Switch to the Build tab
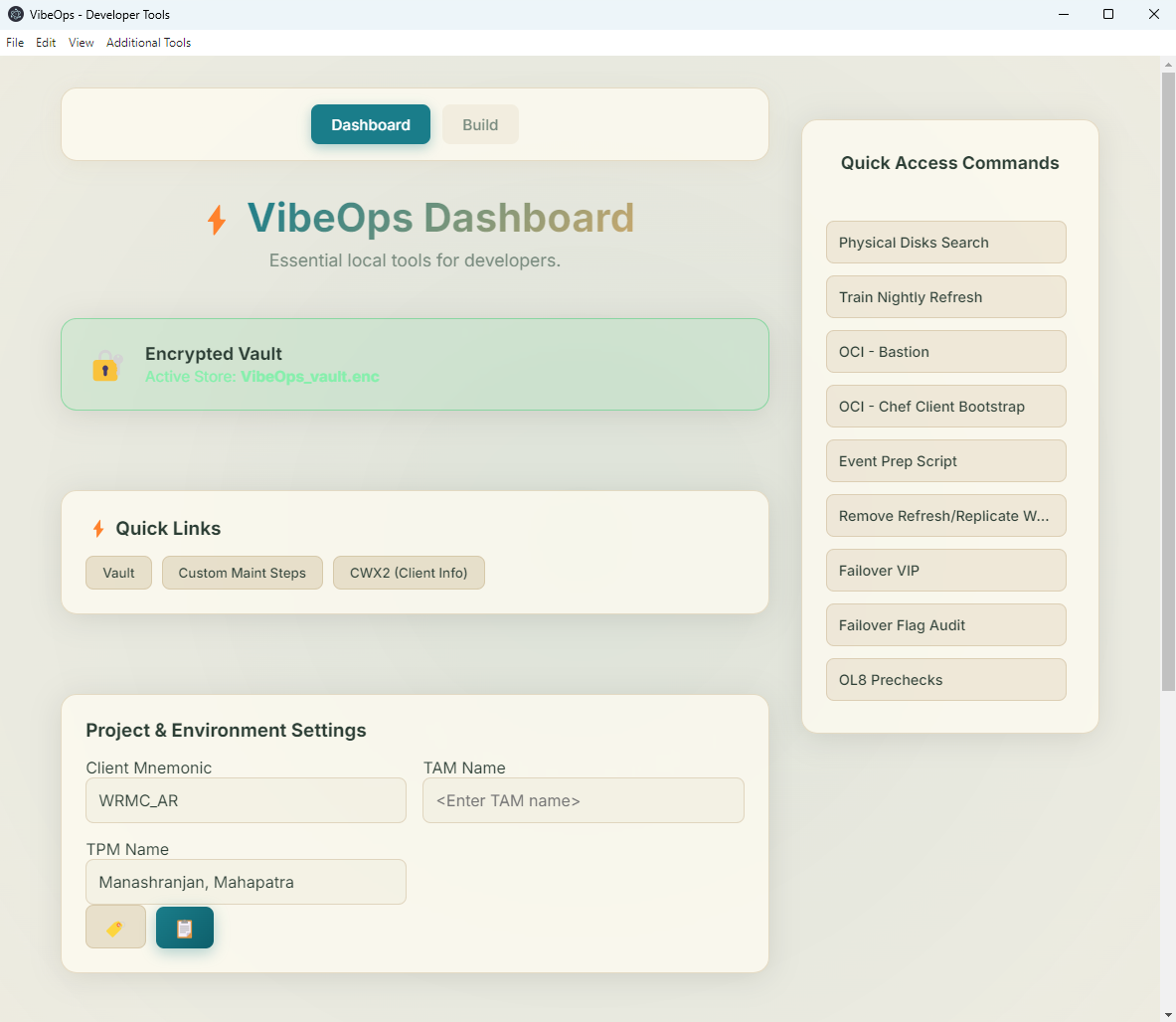 [x=480, y=124]
